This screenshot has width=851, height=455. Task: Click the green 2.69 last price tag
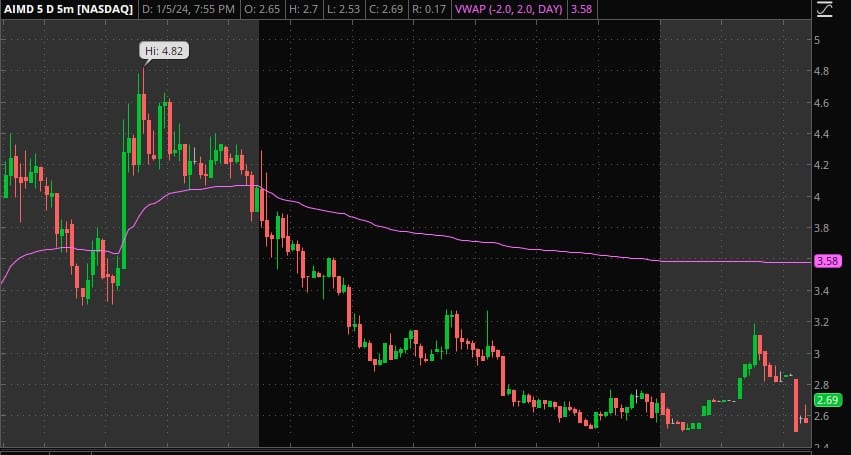pos(828,400)
